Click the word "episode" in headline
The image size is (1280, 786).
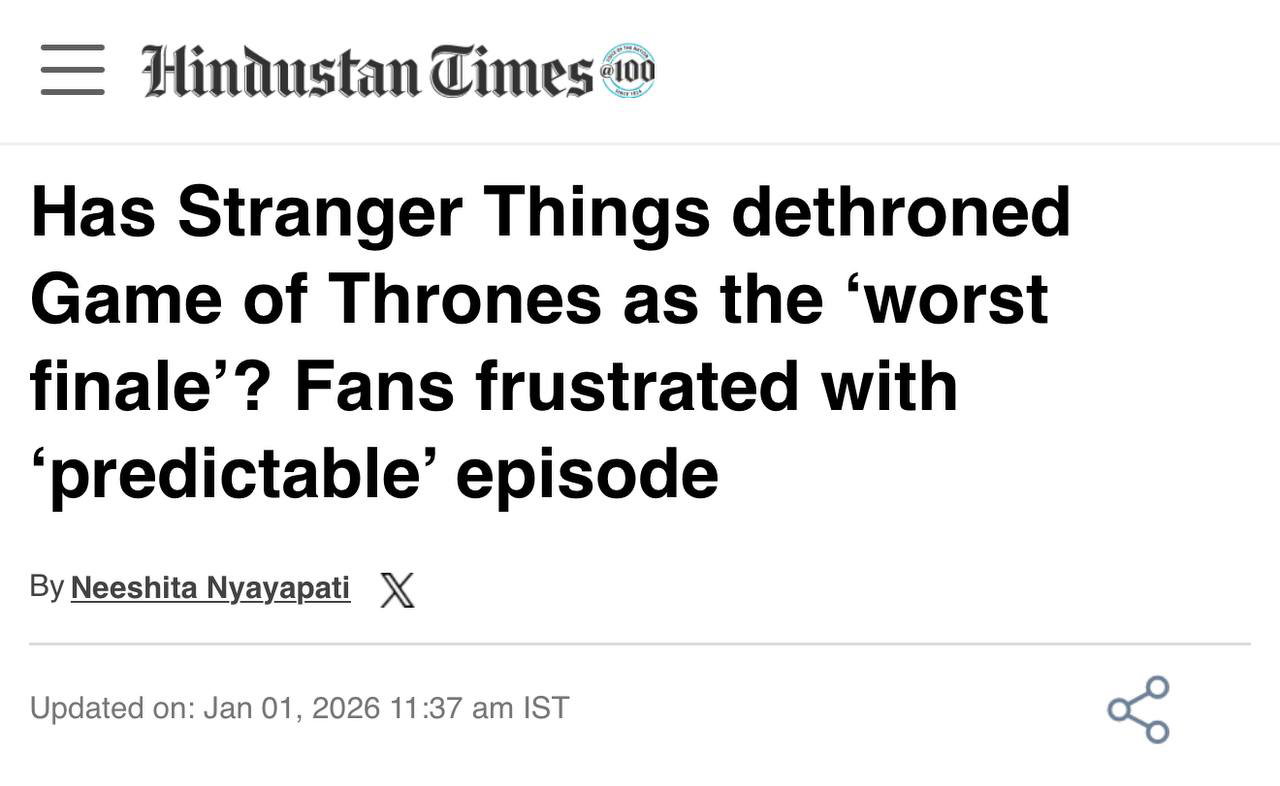587,473
